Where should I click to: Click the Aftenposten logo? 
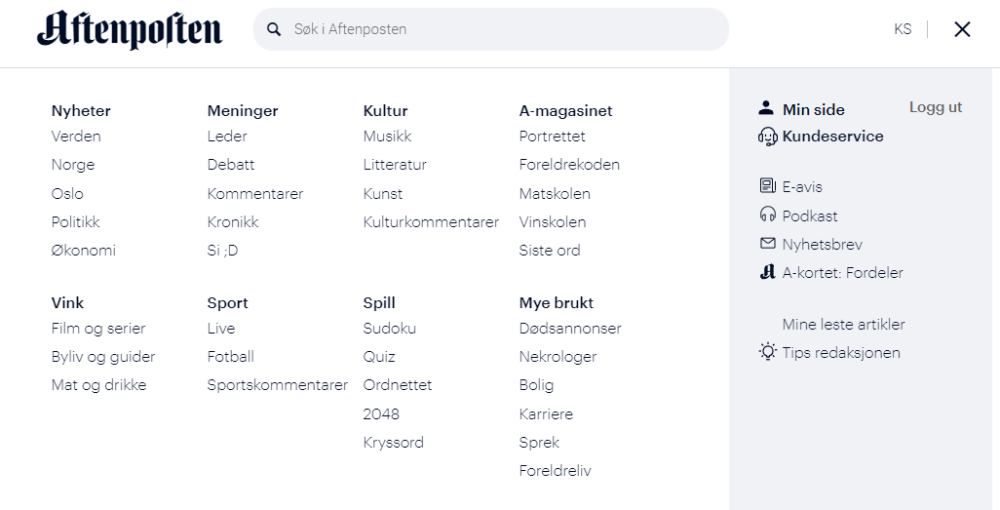click(x=129, y=30)
